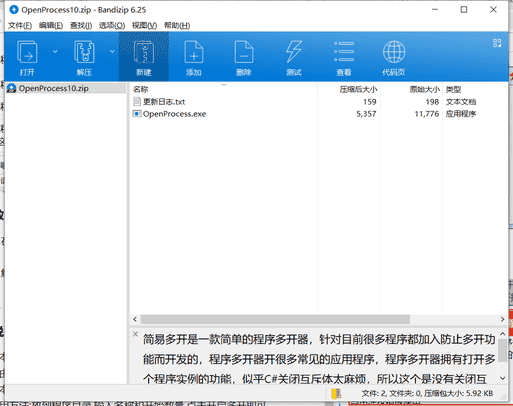
Task: Open the 帮助(H) menu
Action: [x=177, y=25]
